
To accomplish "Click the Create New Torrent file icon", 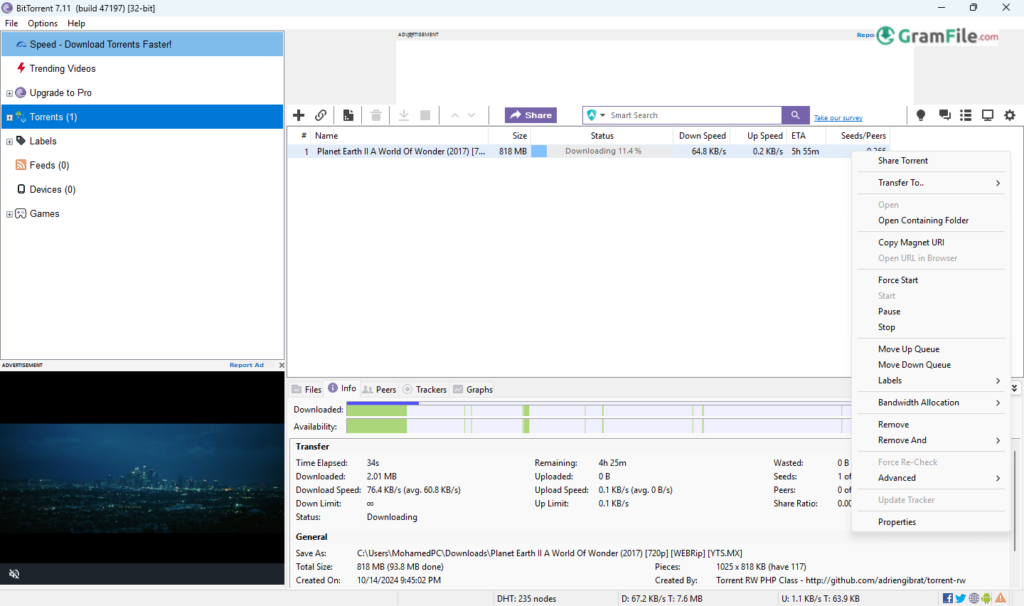I will click(348, 115).
